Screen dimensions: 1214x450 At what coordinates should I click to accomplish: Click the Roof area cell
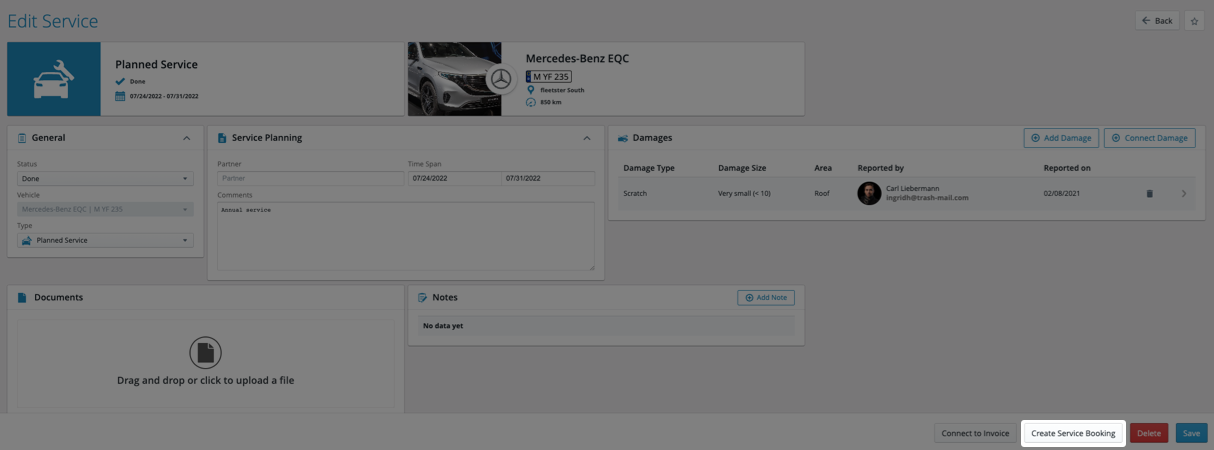823,193
